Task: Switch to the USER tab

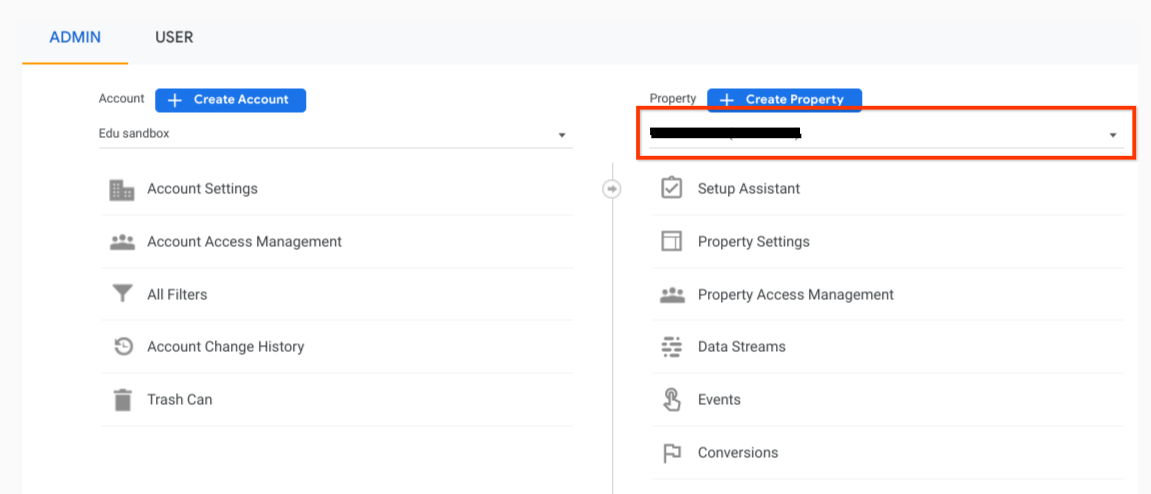Action: click(174, 37)
